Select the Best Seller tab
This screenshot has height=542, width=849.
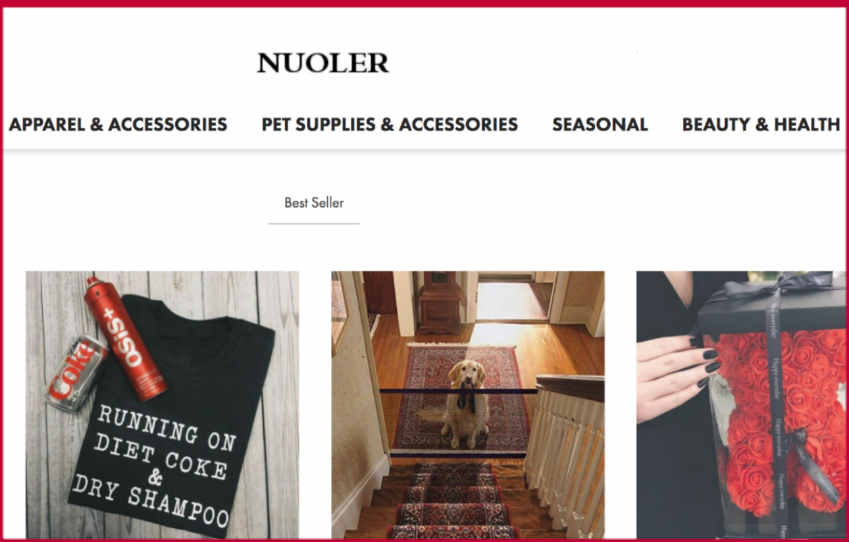pos(314,203)
